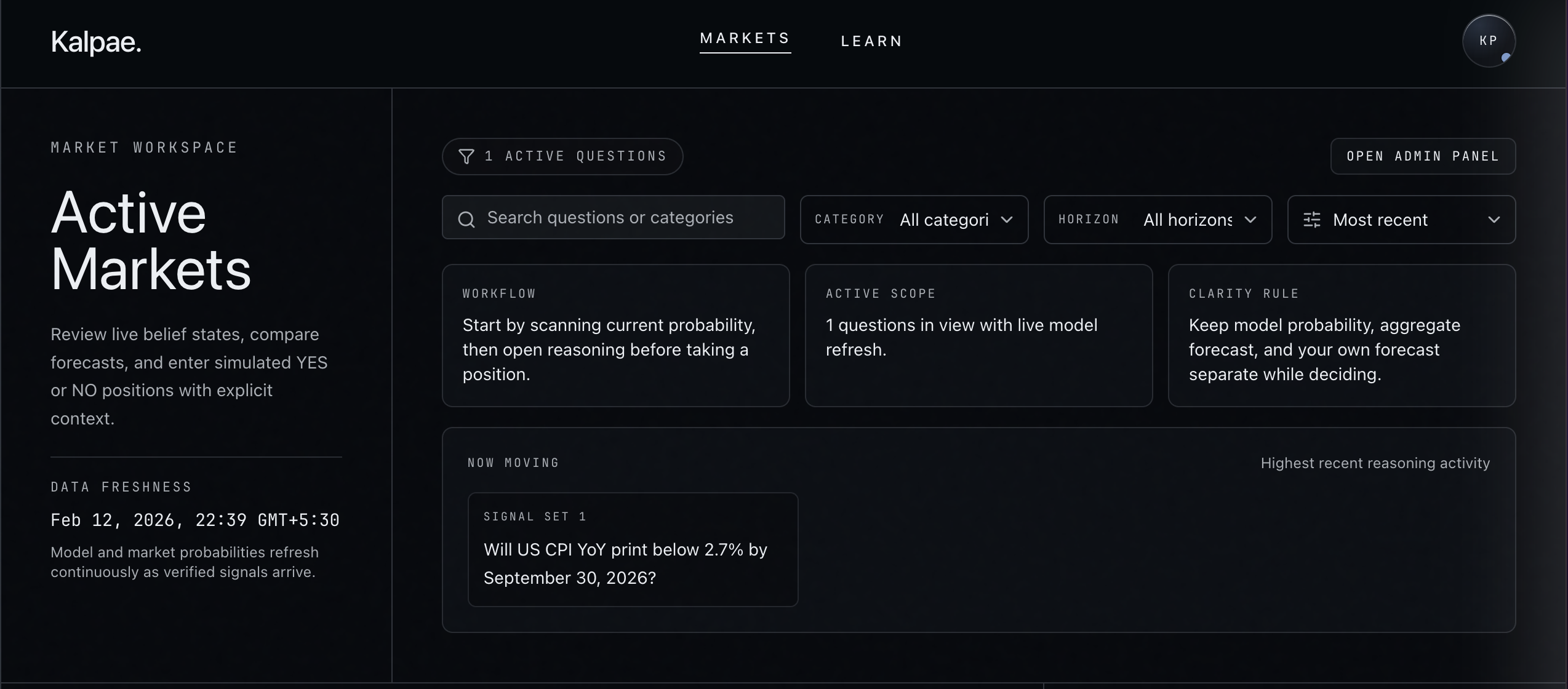The width and height of the screenshot is (1568, 689).
Task: Open the US CPI YoY question card
Action: pos(633,549)
